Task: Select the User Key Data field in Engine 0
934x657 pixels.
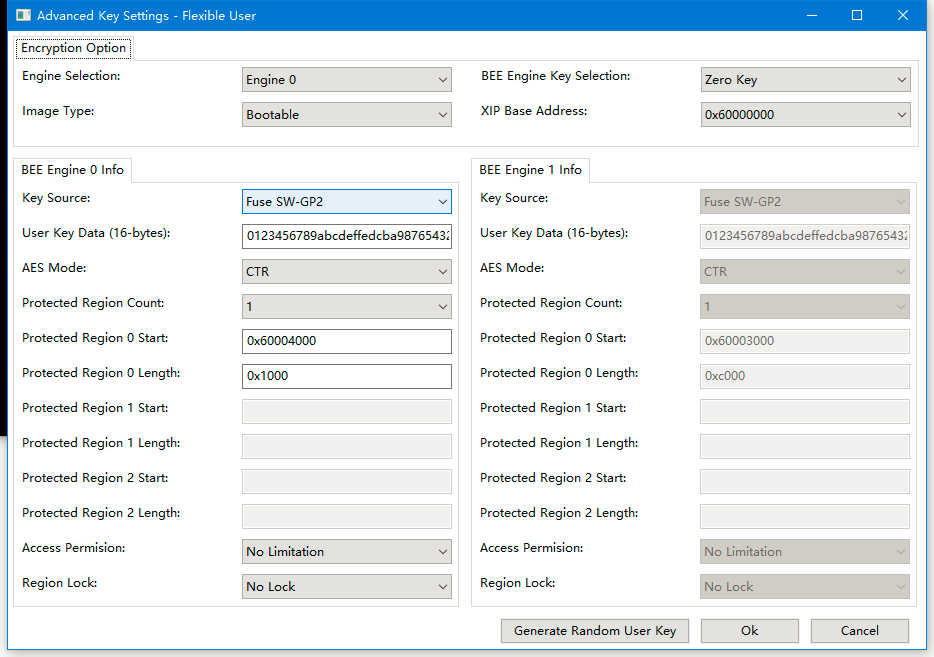Action: pyautogui.click(x=346, y=236)
